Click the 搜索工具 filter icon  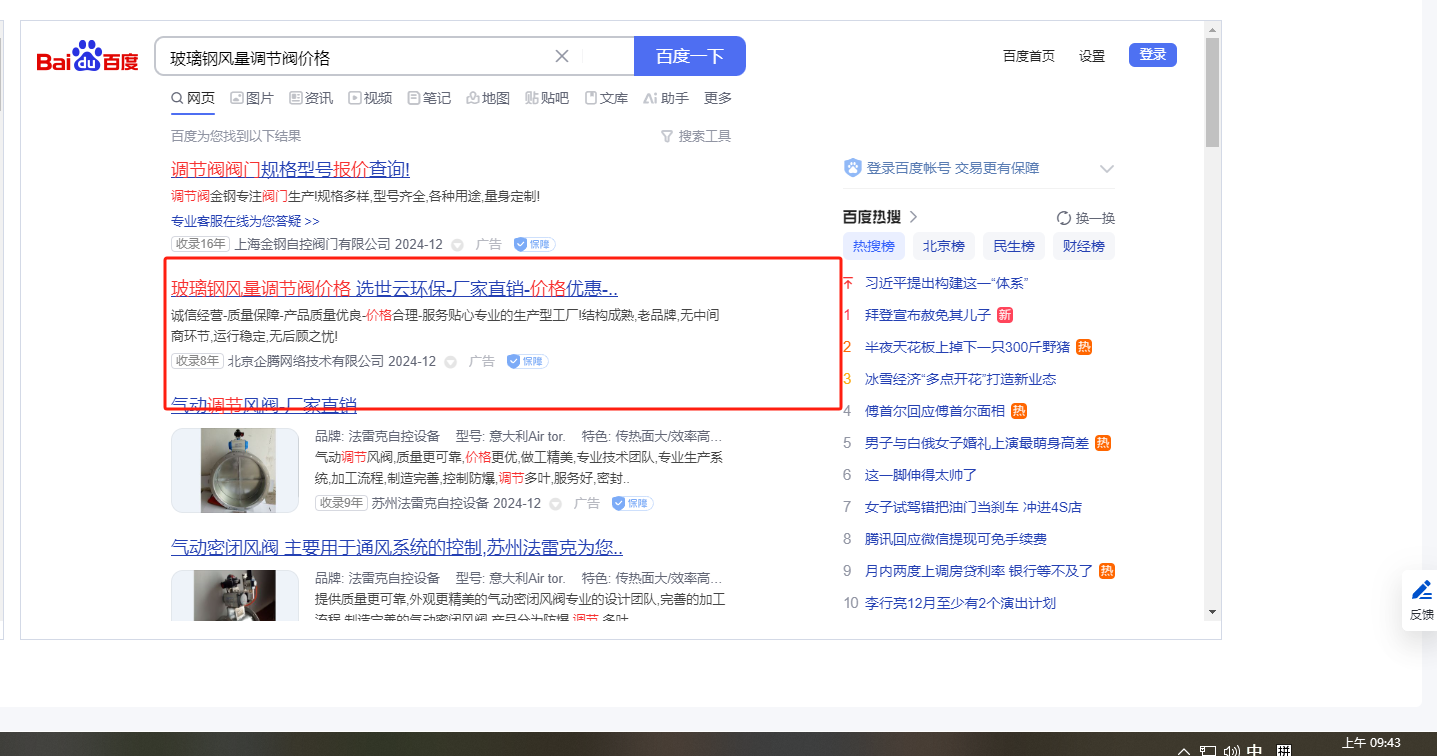click(x=667, y=136)
